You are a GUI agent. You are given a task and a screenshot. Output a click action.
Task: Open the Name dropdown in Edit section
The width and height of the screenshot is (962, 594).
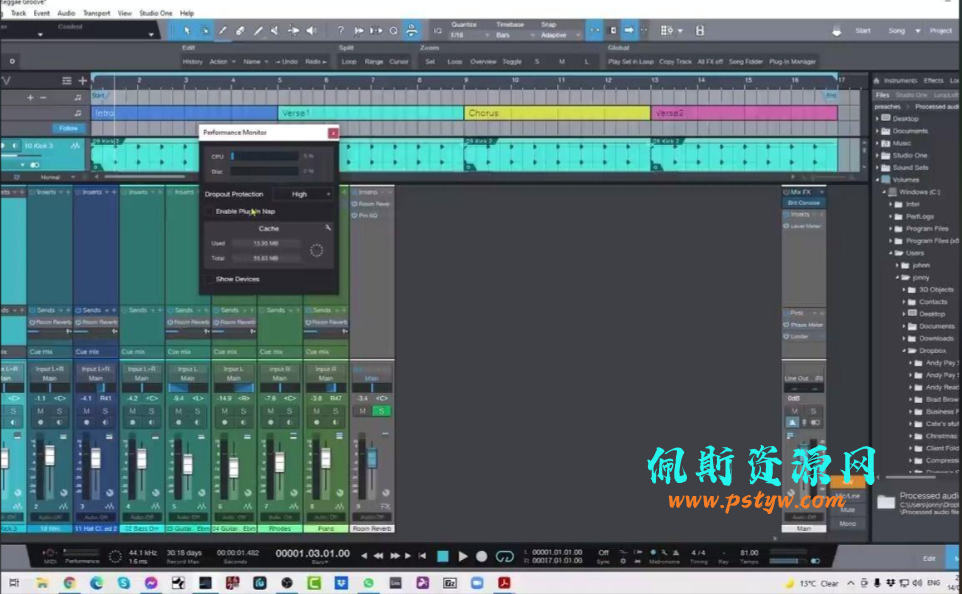click(x=255, y=61)
